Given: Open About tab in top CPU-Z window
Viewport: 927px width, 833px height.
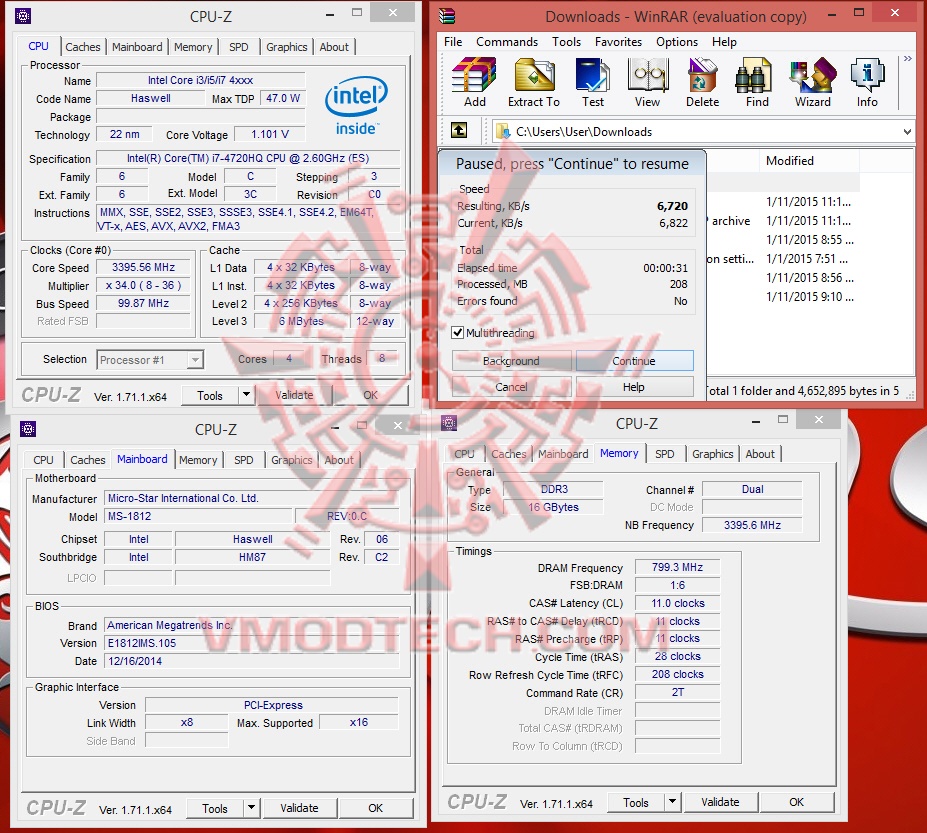Looking at the screenshot, I should tap(334, 47).
